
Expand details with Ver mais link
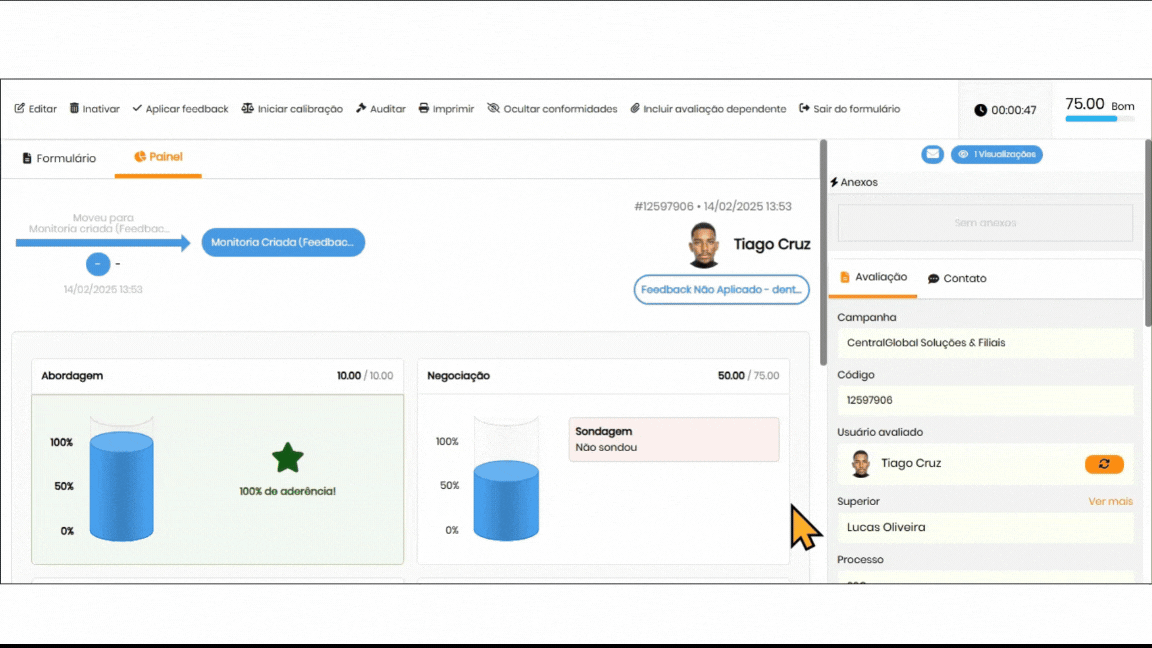(x=1110, y=501)
